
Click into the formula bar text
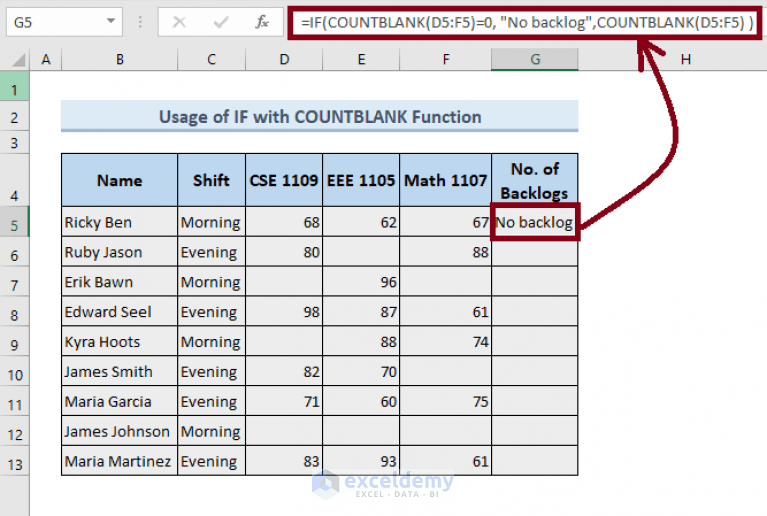526,22
